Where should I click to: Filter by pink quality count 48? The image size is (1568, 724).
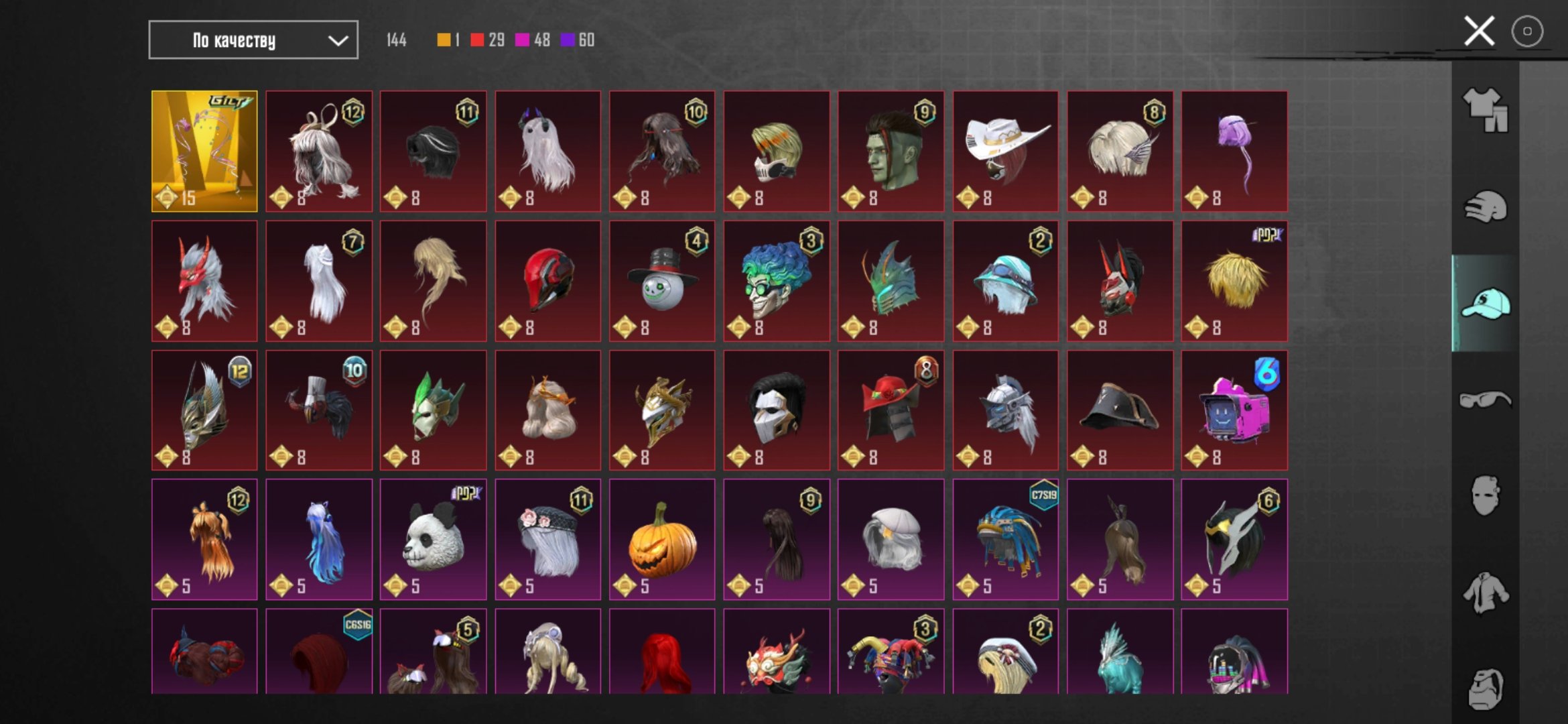coord(533,40)
